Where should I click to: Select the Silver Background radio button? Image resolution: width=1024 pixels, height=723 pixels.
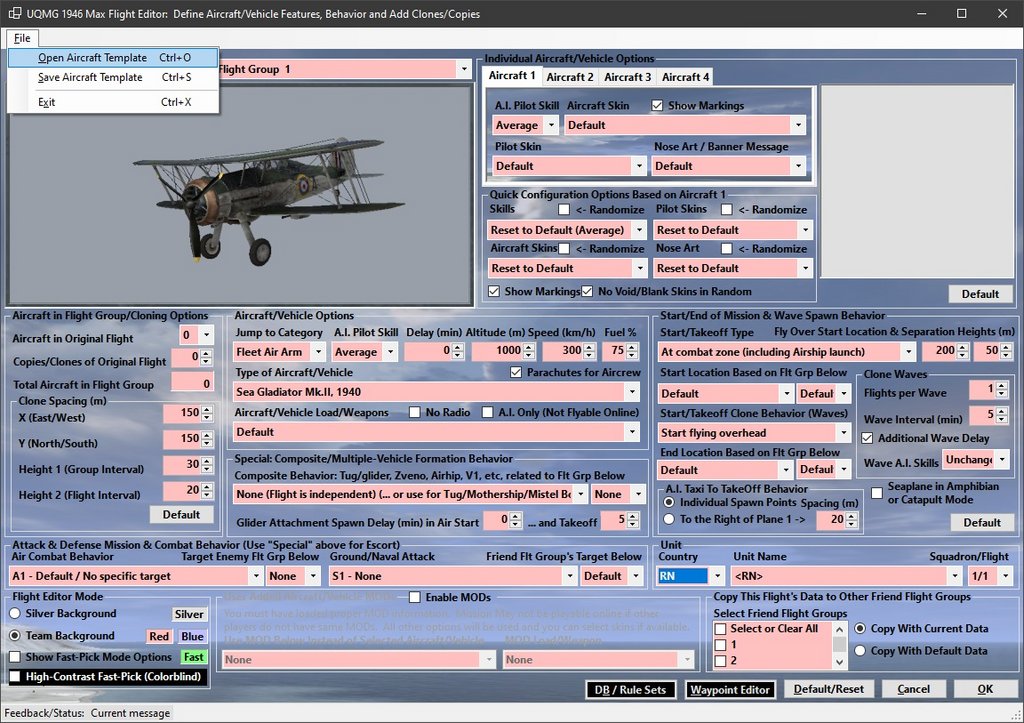[15, 613]
